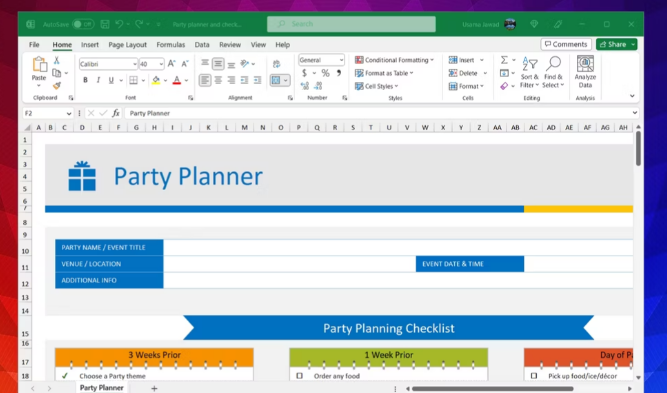This screenshot has width=667, height=393.
Task: Switch to the Formulas tab
Action: point(171,45)
